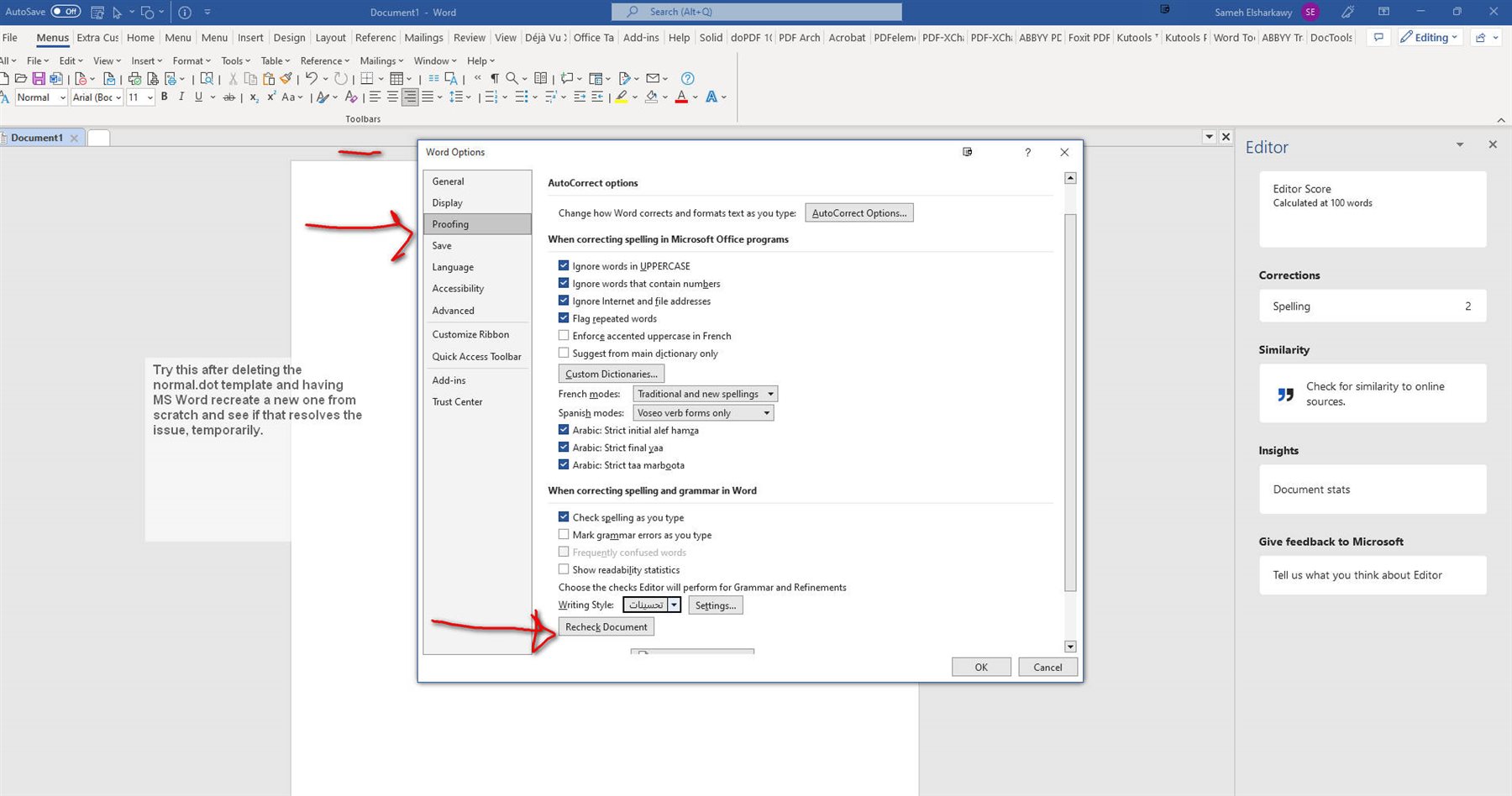Apply Strikethrough formatting
Viewport: 1512px width, 796px height.
coord(228,97)
